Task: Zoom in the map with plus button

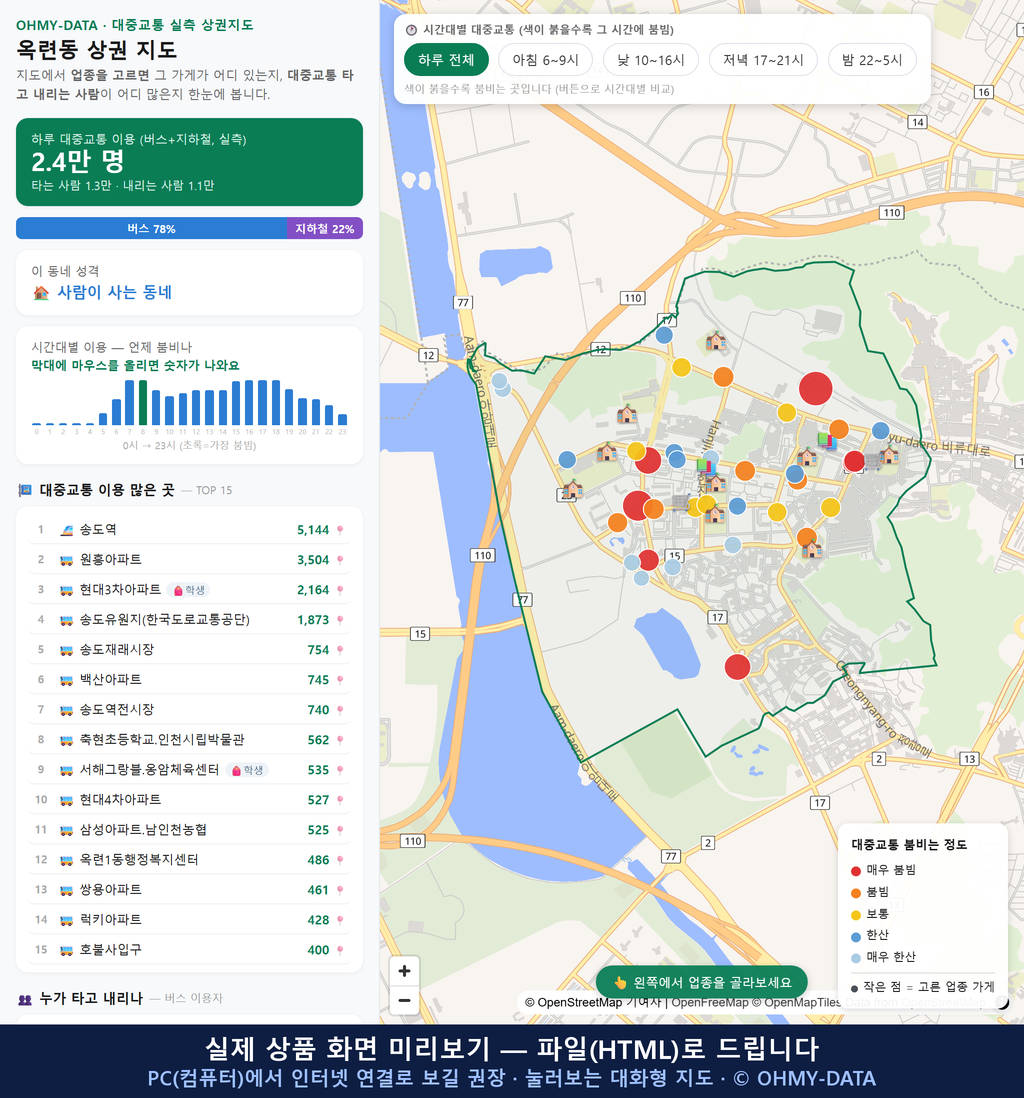Action: [404, 971]
